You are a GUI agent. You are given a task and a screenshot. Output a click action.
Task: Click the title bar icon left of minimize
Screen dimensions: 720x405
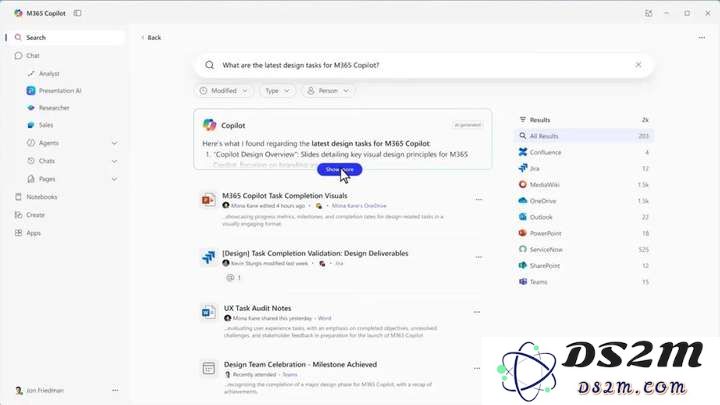point(648,13)
